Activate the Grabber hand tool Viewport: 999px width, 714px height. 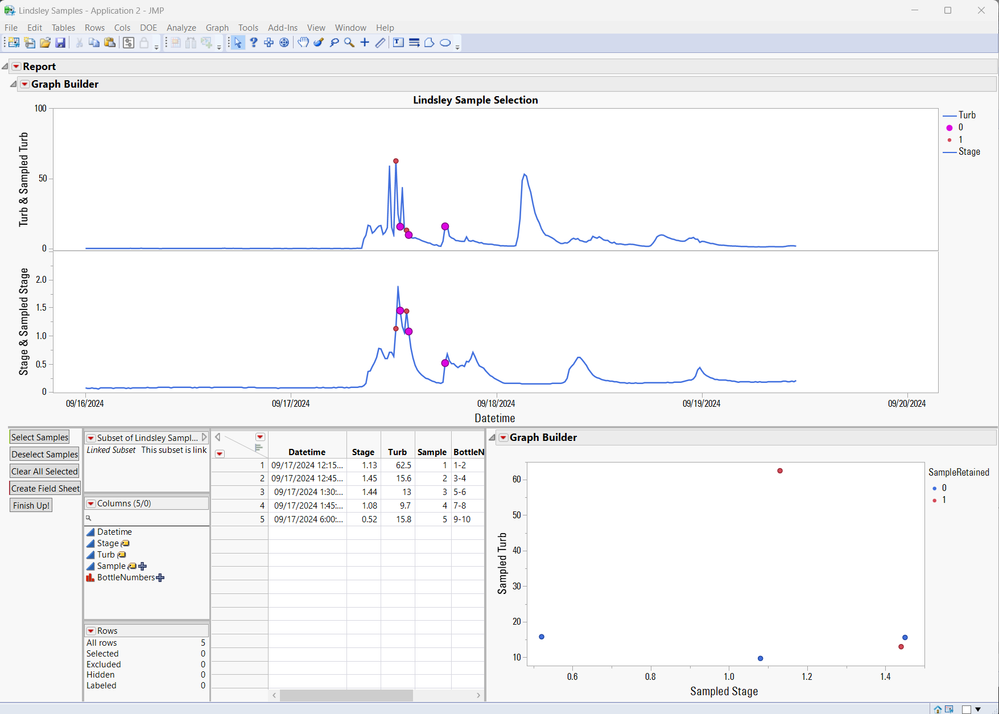click(303, 43)
